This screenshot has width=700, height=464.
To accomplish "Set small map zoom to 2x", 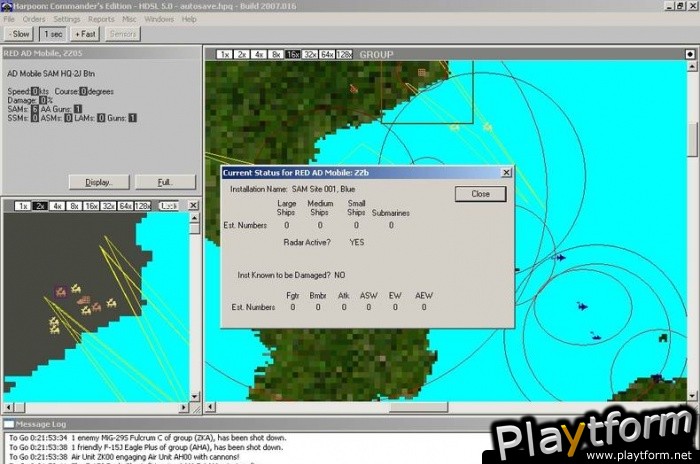I will point(40,206).
